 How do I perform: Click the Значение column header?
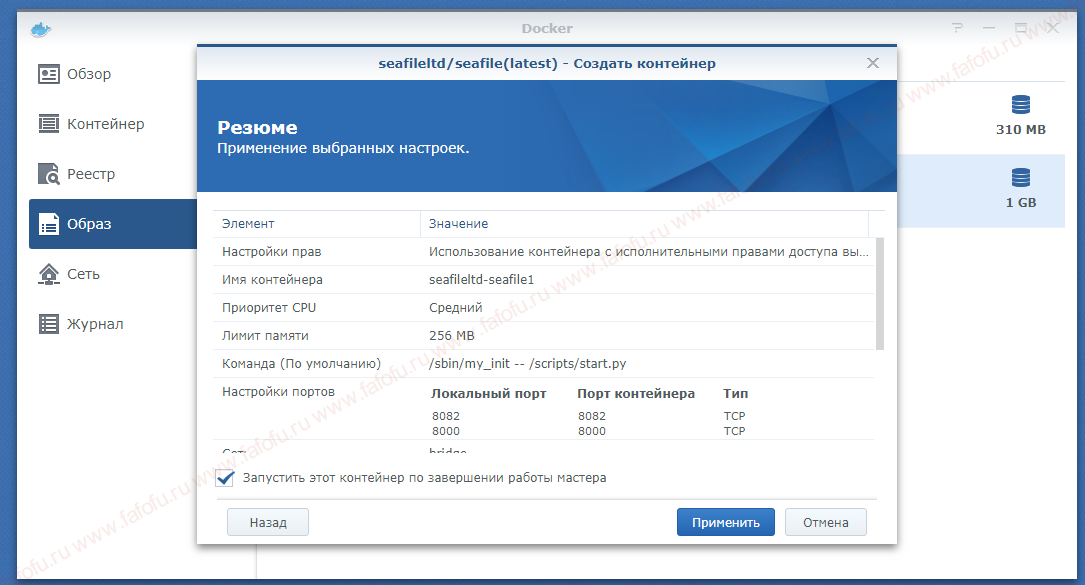pyautogui.click(x=644, y=224)
